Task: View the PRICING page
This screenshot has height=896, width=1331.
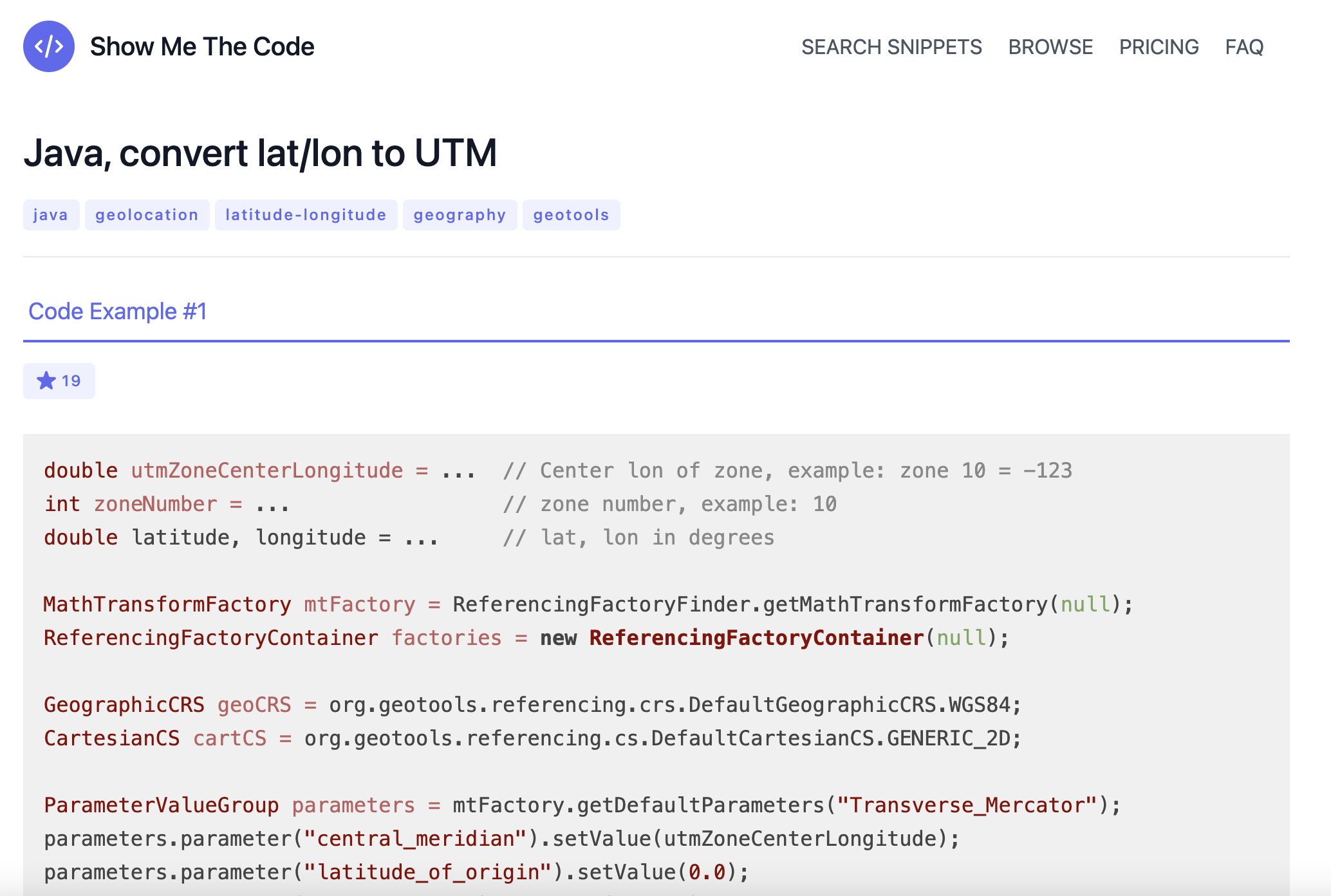Action: click(x=1159, y=47)
